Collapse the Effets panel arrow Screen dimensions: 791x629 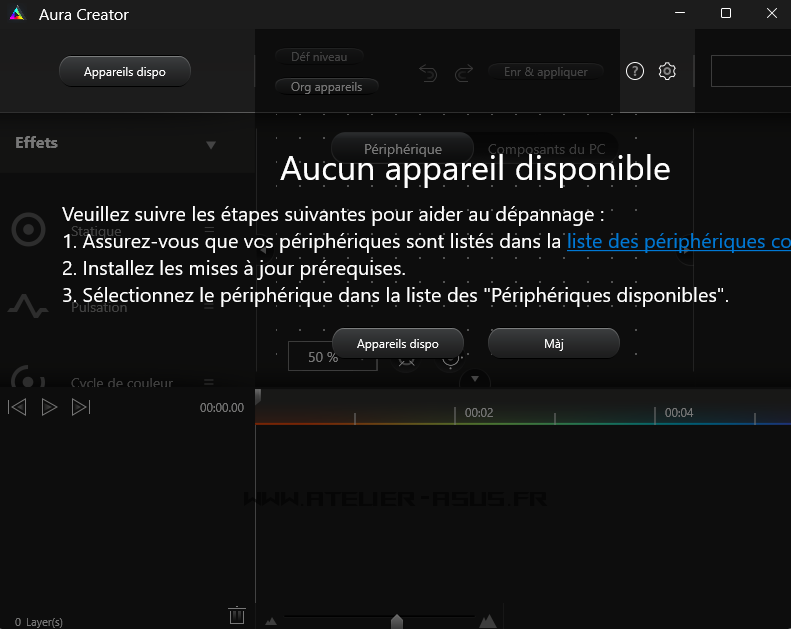pyautogui.click(x=211, y=145)
